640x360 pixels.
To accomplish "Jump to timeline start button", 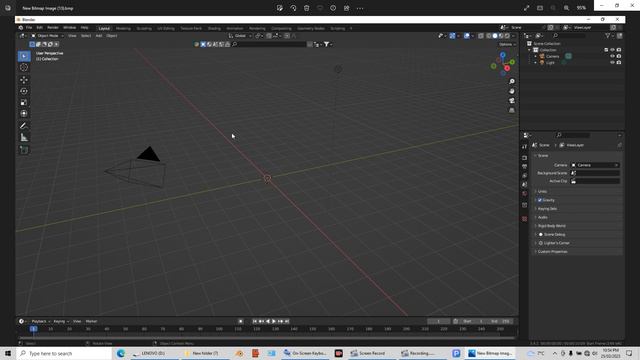I will [255, 321].
